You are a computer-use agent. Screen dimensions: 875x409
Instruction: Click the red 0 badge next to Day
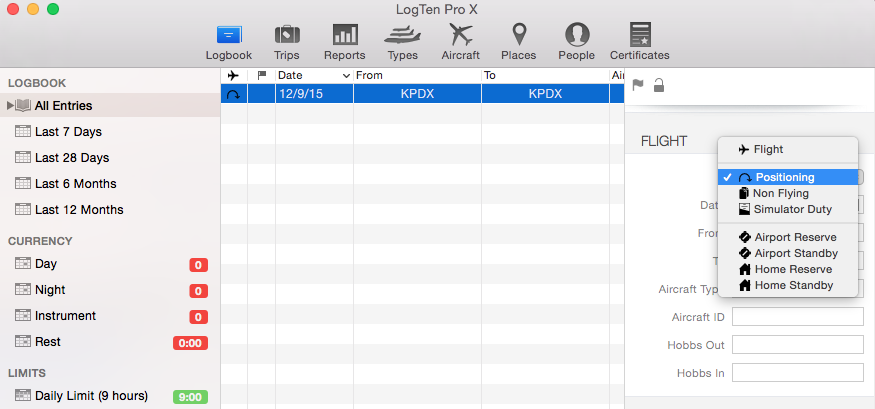point(198,265)
